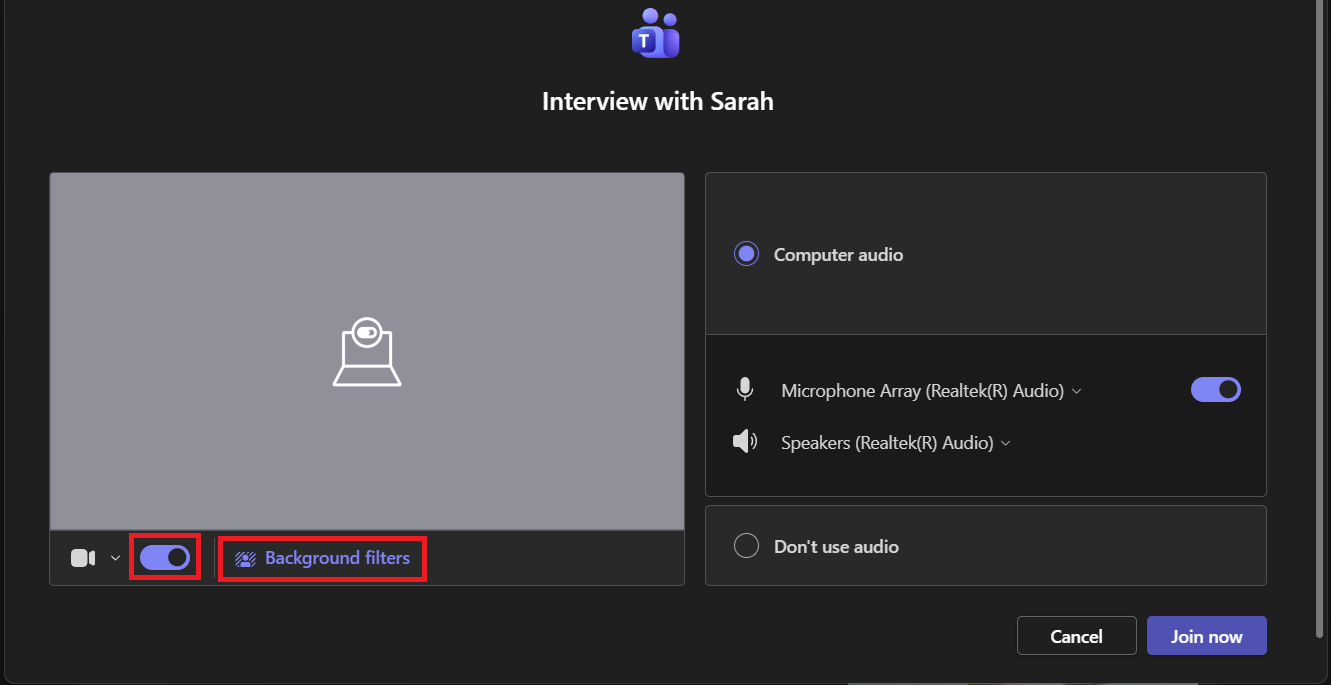Open the Background filters link
The image size is (1331, 685).
337,558
